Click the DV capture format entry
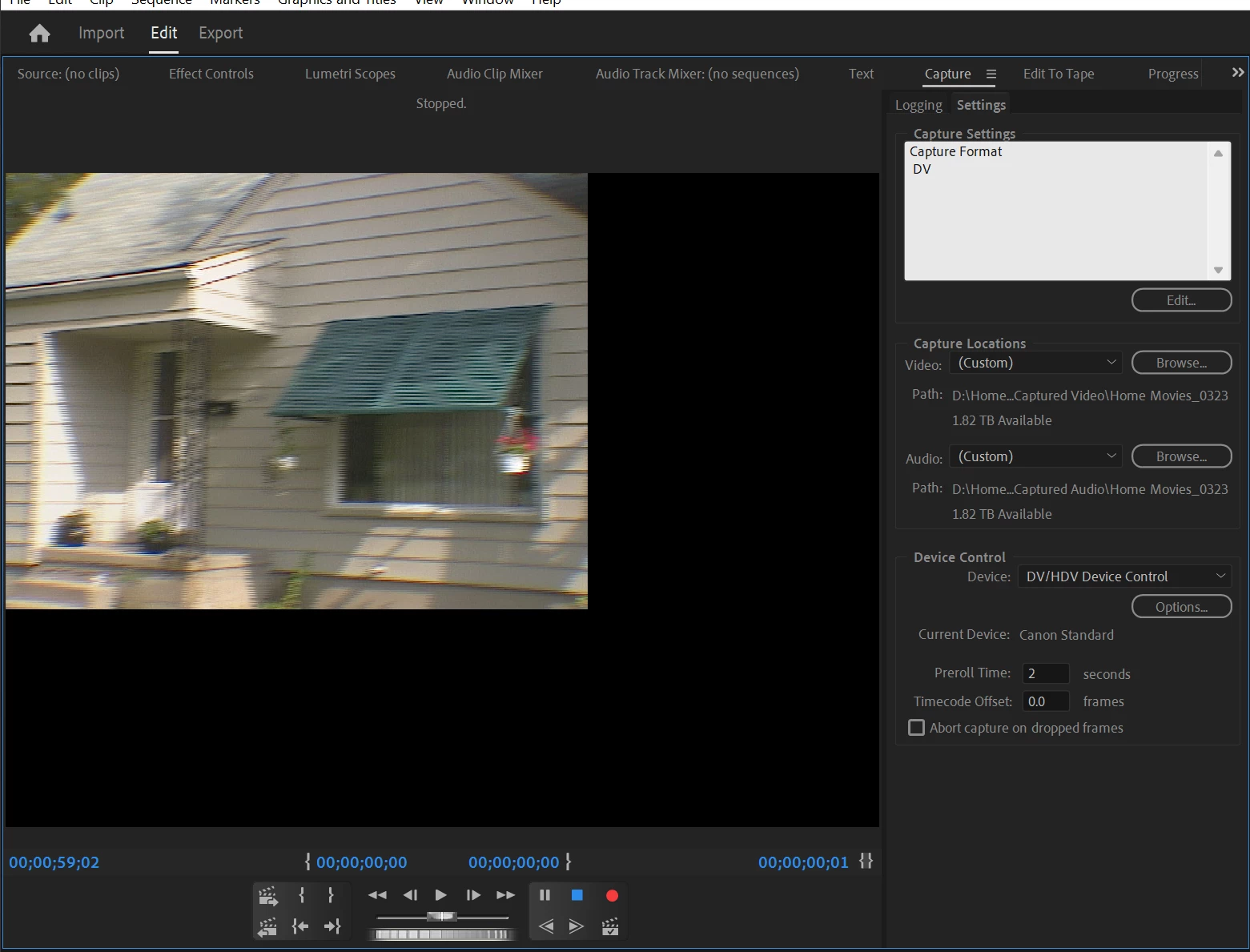 [922, 169]
